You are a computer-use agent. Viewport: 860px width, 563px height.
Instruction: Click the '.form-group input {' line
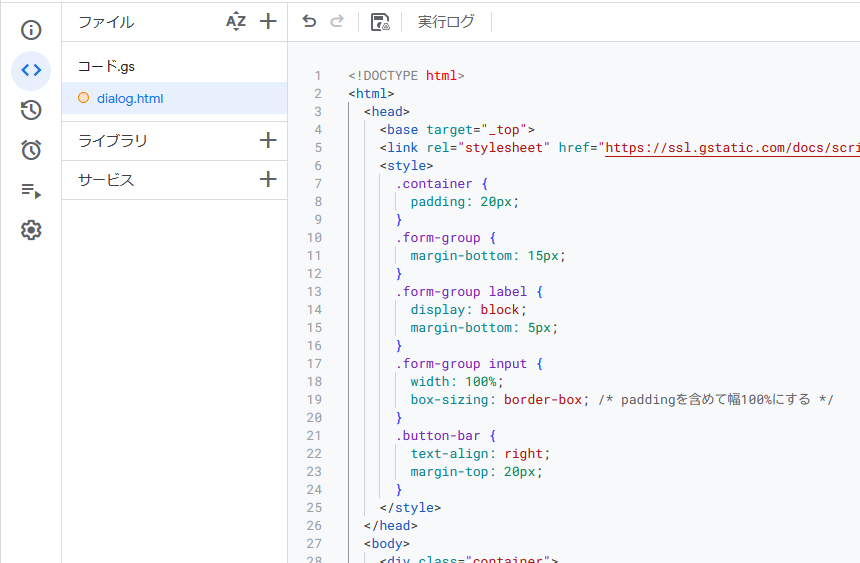(x=469, y=363)
